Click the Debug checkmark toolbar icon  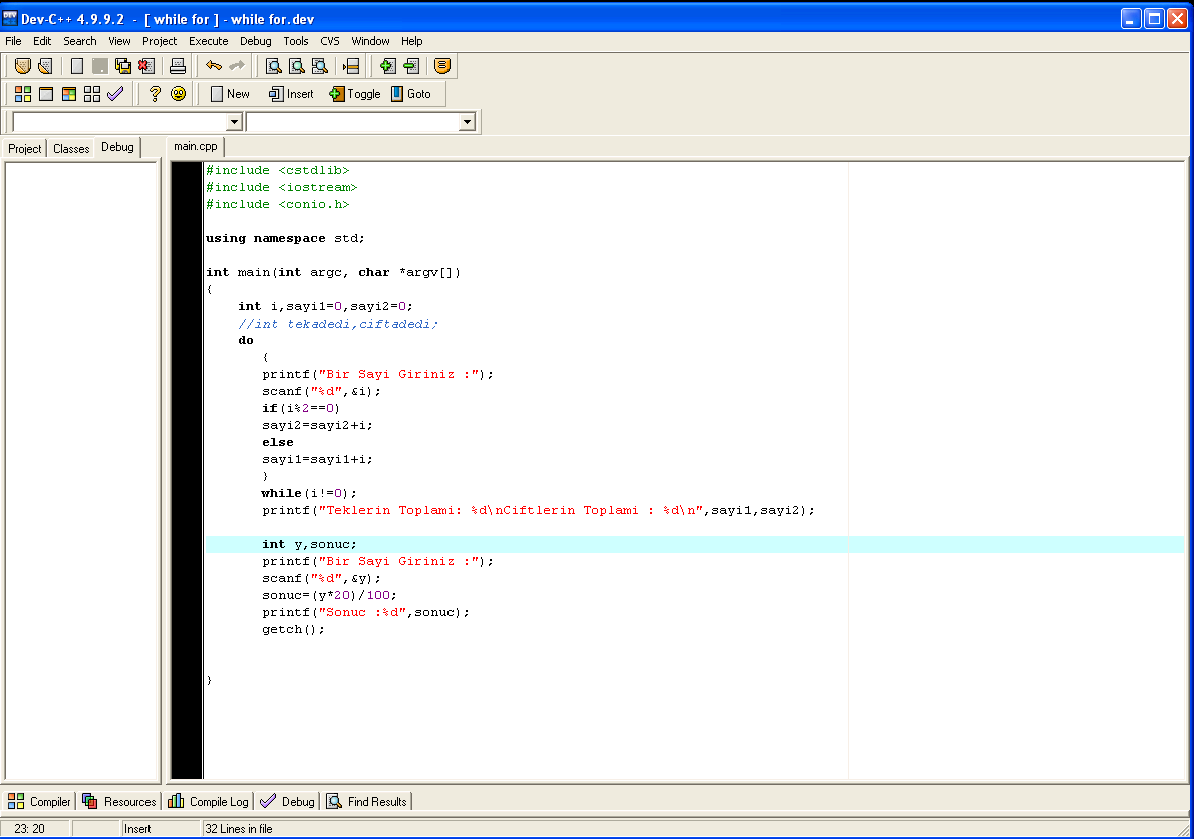point(115,94)
